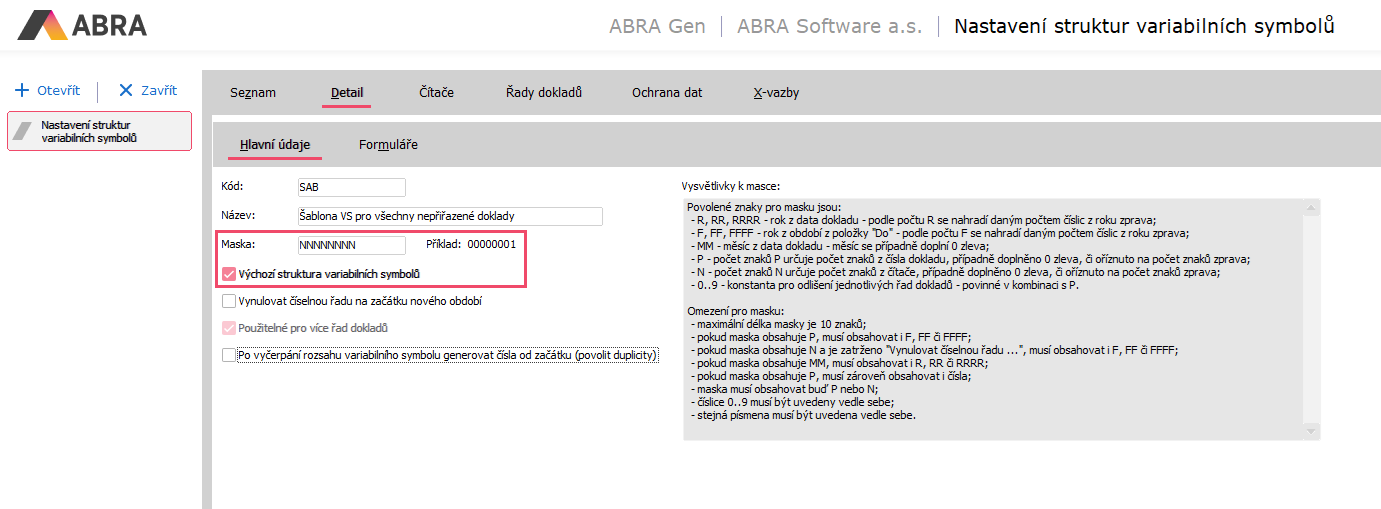
Task: Click the agenda icon in left panel
Action: tap(24, 132)
